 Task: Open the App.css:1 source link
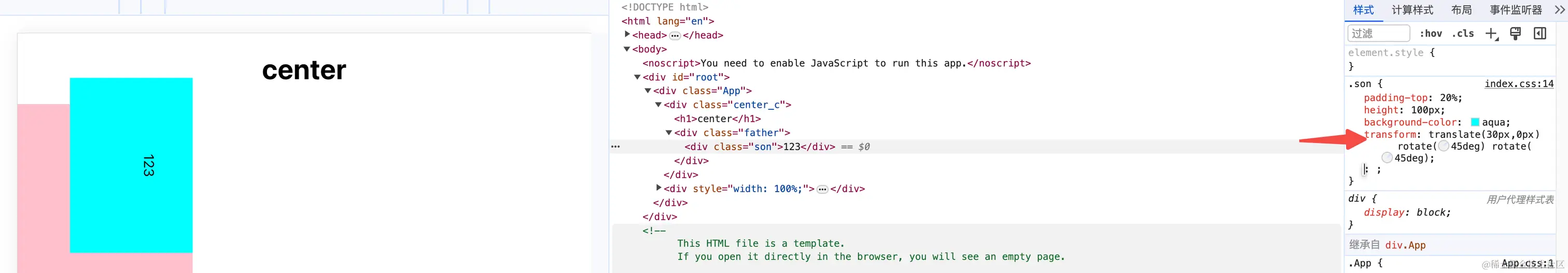(x=1527, y=263)
